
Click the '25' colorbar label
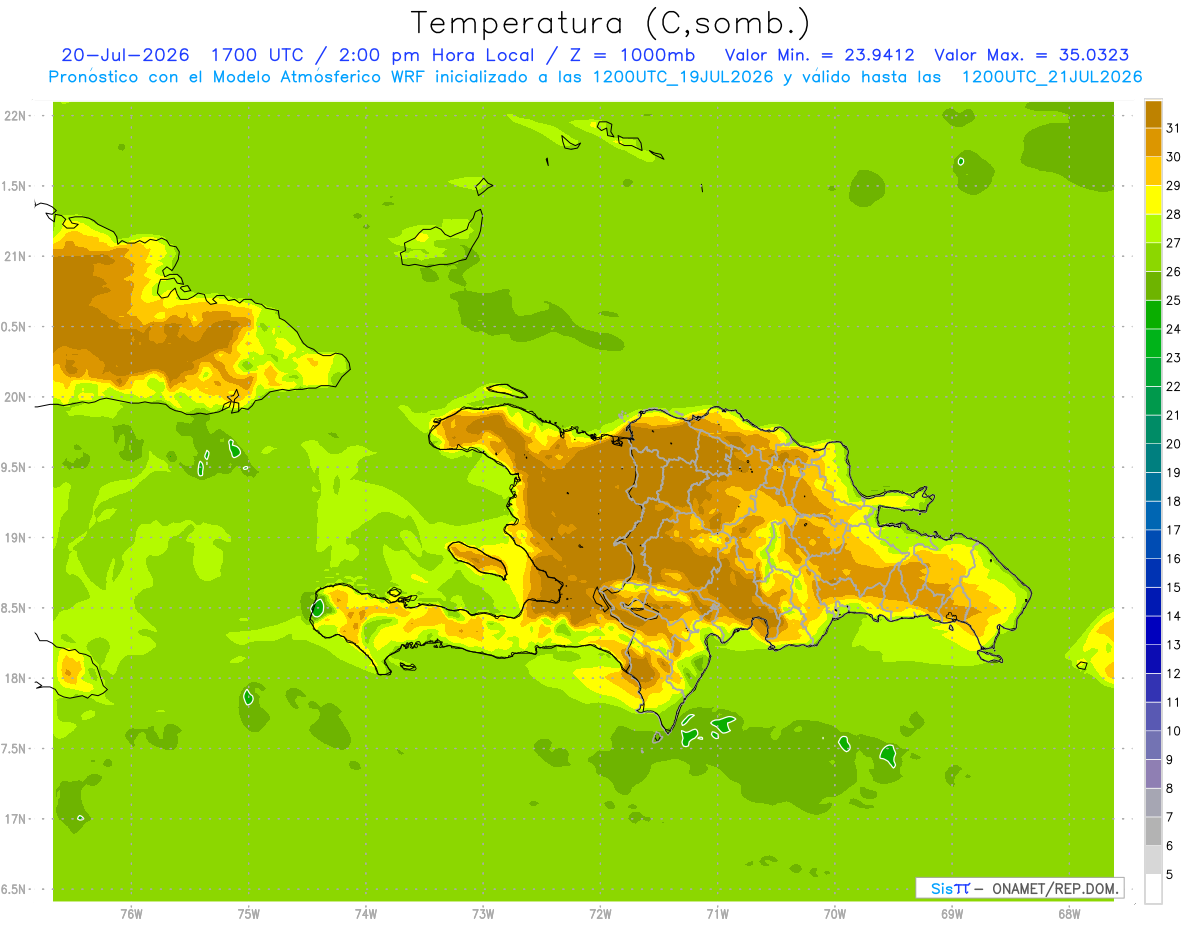tap(1173, 300)
